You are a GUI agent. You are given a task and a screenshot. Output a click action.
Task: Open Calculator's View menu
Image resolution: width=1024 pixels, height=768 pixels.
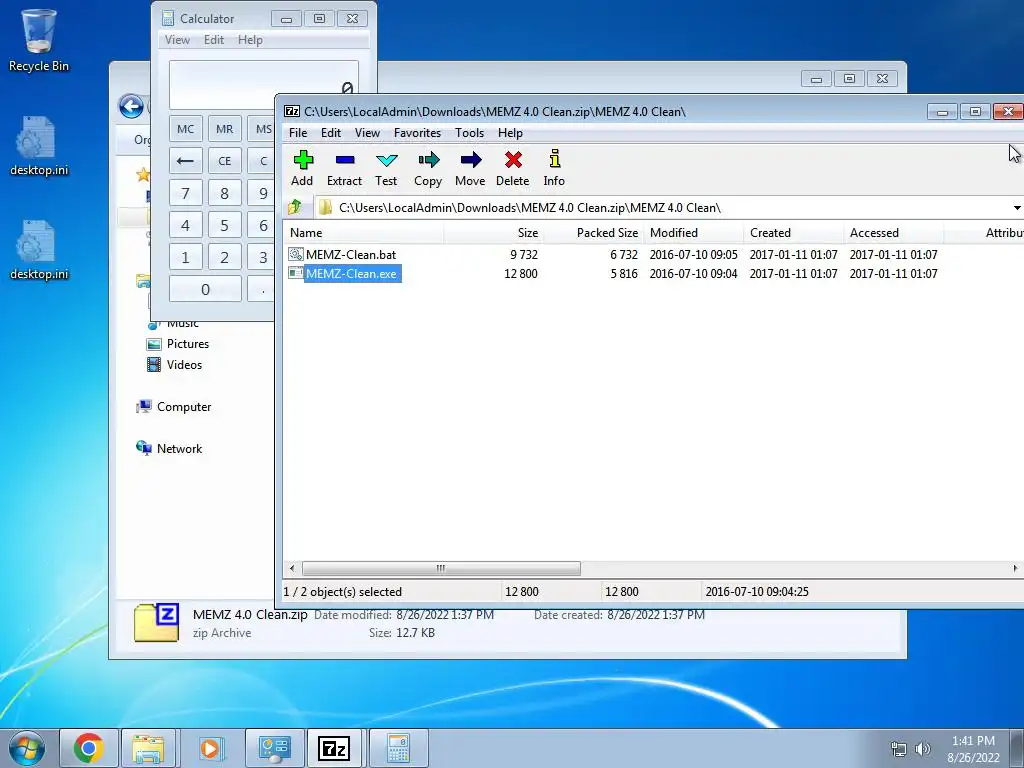(177, 40)
